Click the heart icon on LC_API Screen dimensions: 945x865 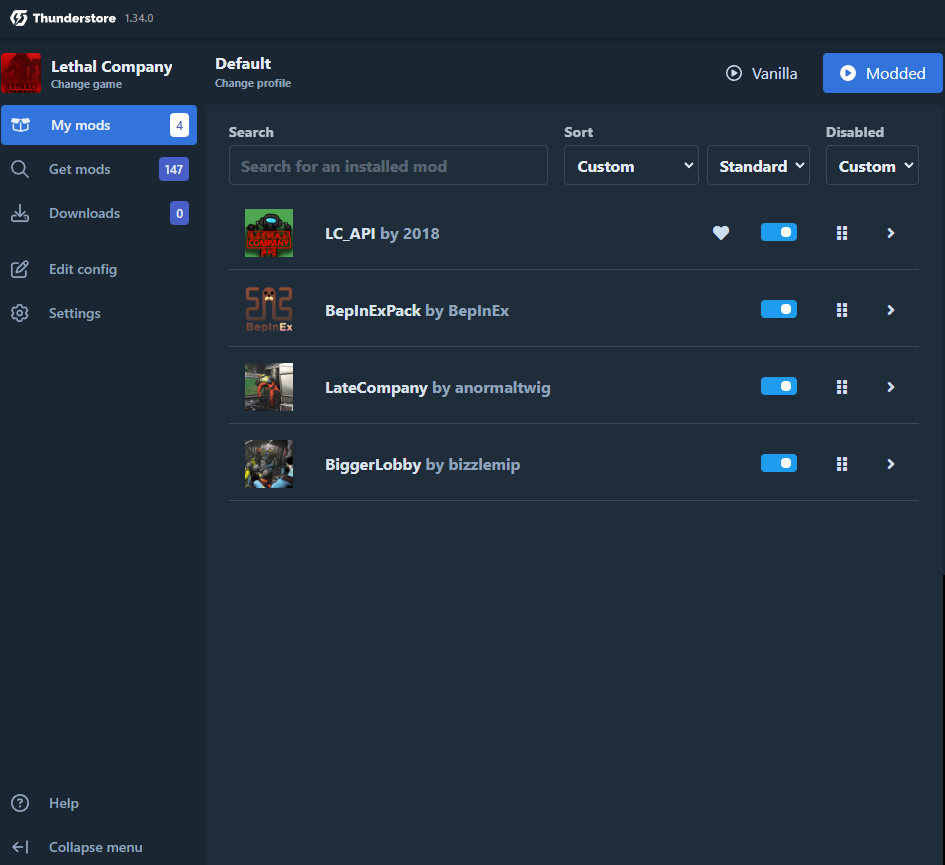pyautogui.click(x=721, y=233)
